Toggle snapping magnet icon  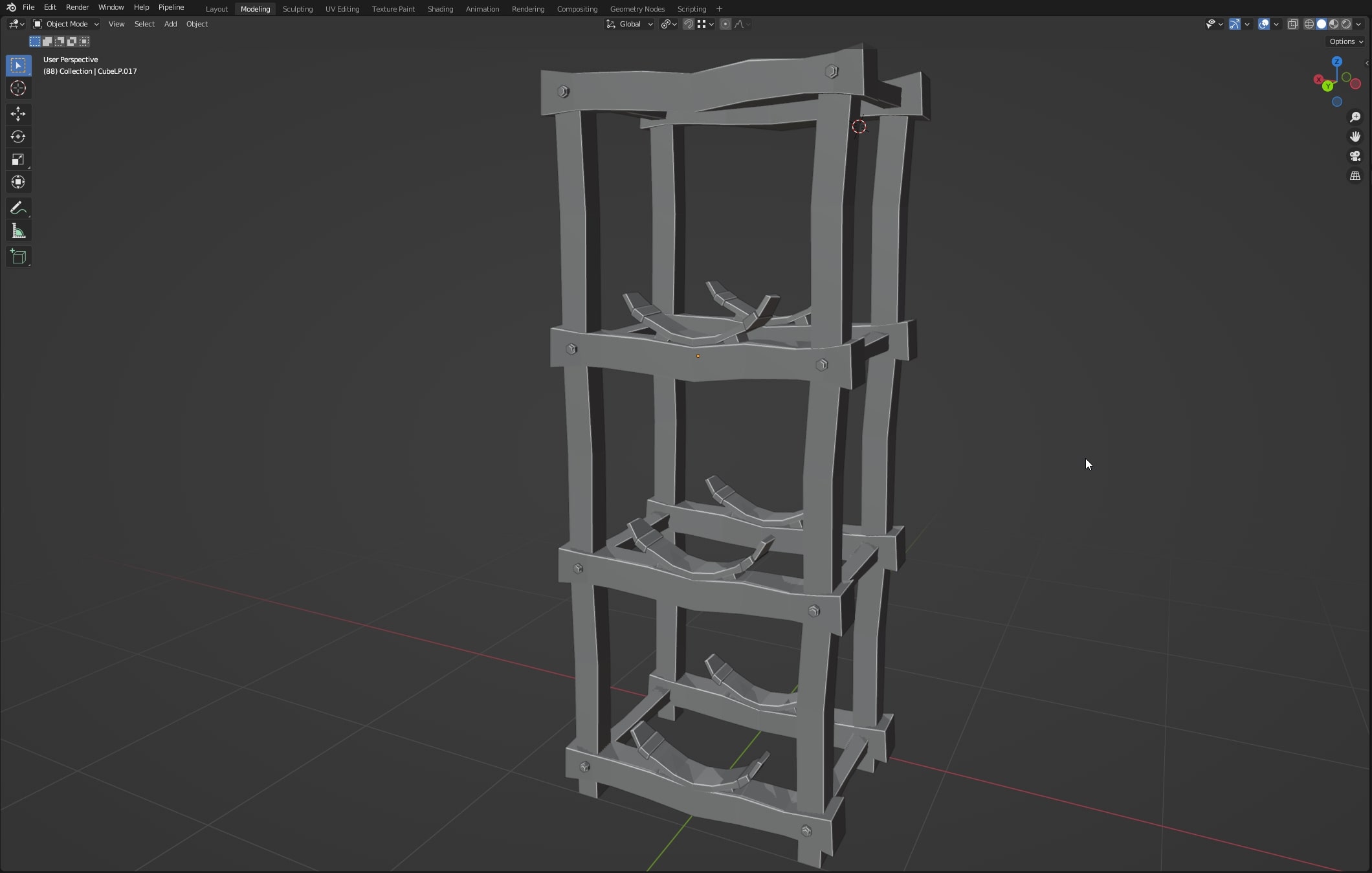coord(689,24)
